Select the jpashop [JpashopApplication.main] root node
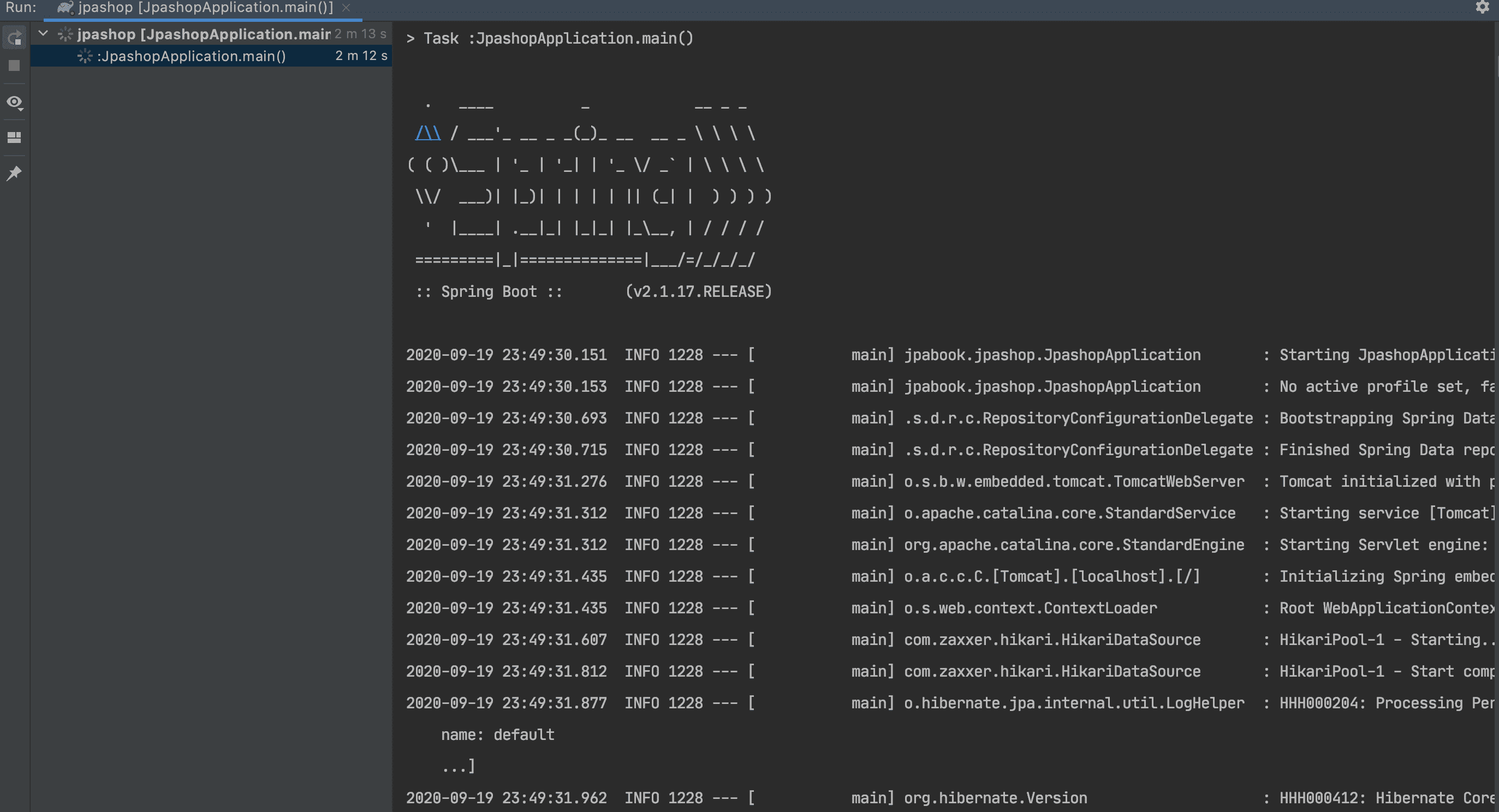 tap(204, 34)
